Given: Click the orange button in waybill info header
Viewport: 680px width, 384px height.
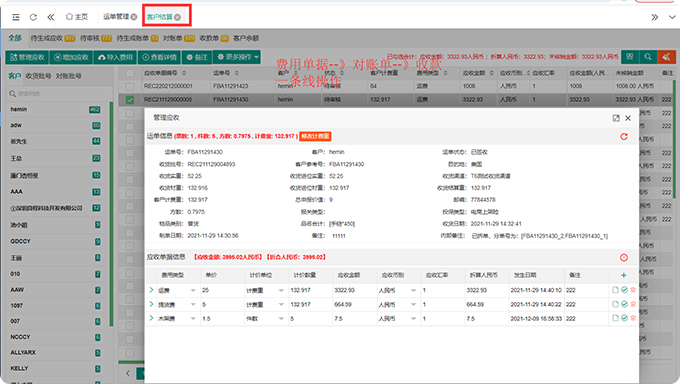Looking at the screenshot, I should coord(315,136).
